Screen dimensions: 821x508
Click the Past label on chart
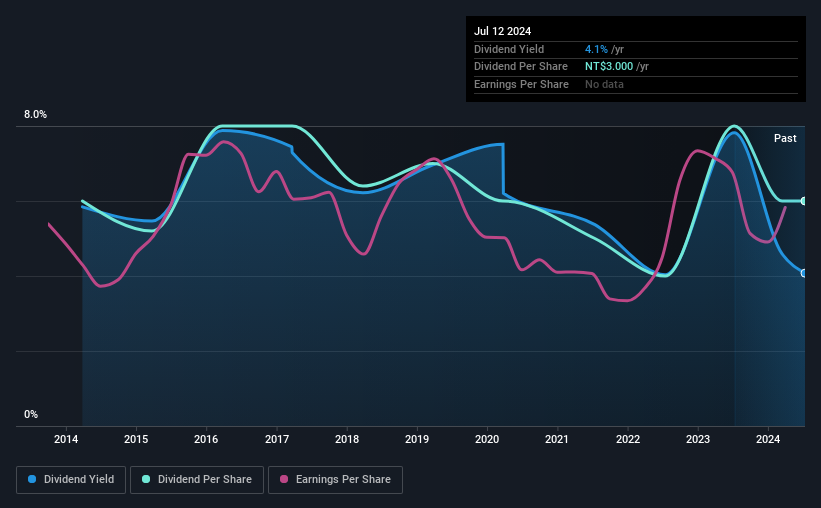(785, 138)
